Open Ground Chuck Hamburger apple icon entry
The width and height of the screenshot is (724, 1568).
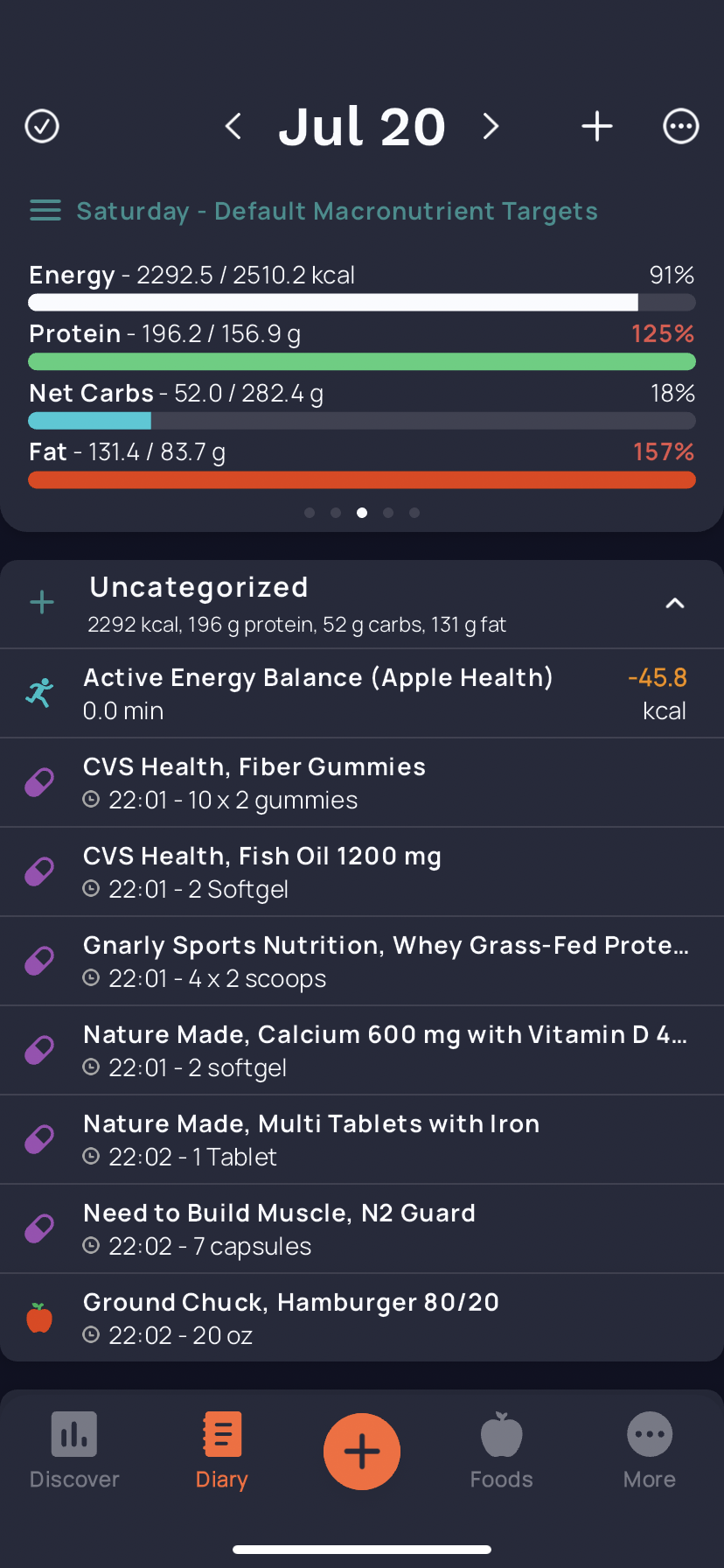point(362,1318)
